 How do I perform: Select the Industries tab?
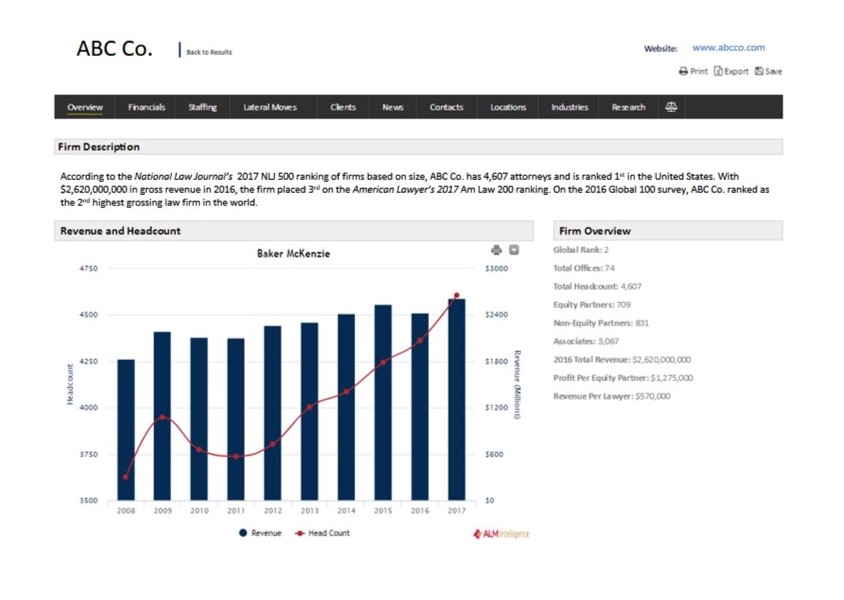[569, 107]
